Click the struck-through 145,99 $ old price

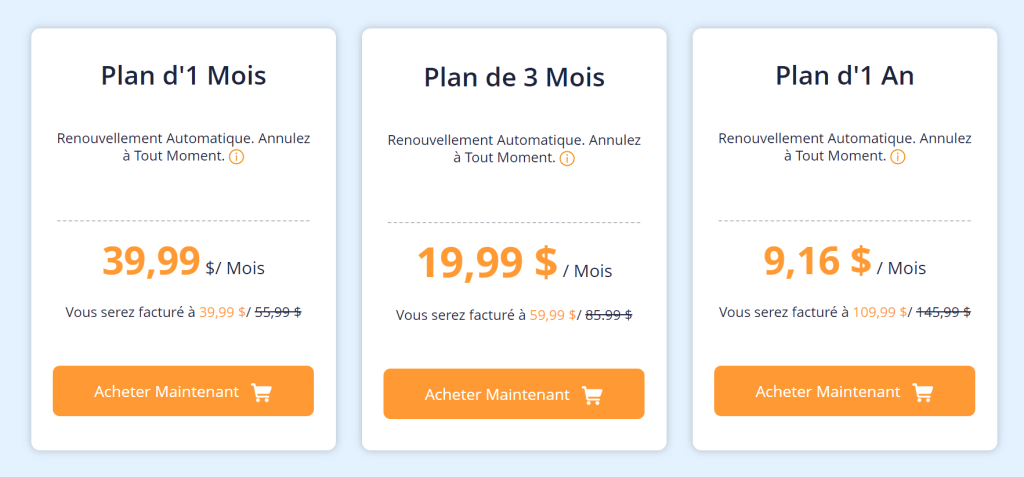(x=943, y=312)
